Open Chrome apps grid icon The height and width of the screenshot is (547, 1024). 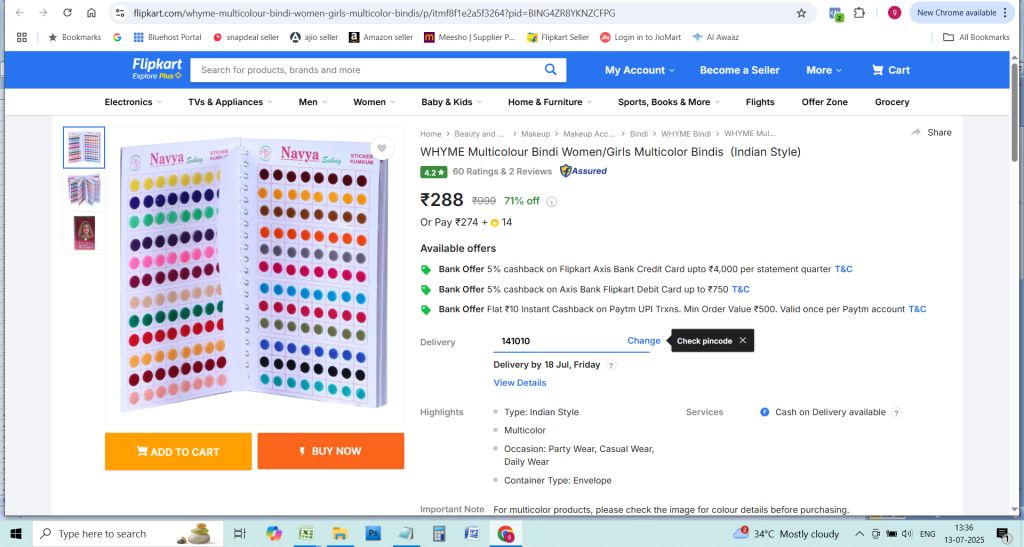(22, 37)
